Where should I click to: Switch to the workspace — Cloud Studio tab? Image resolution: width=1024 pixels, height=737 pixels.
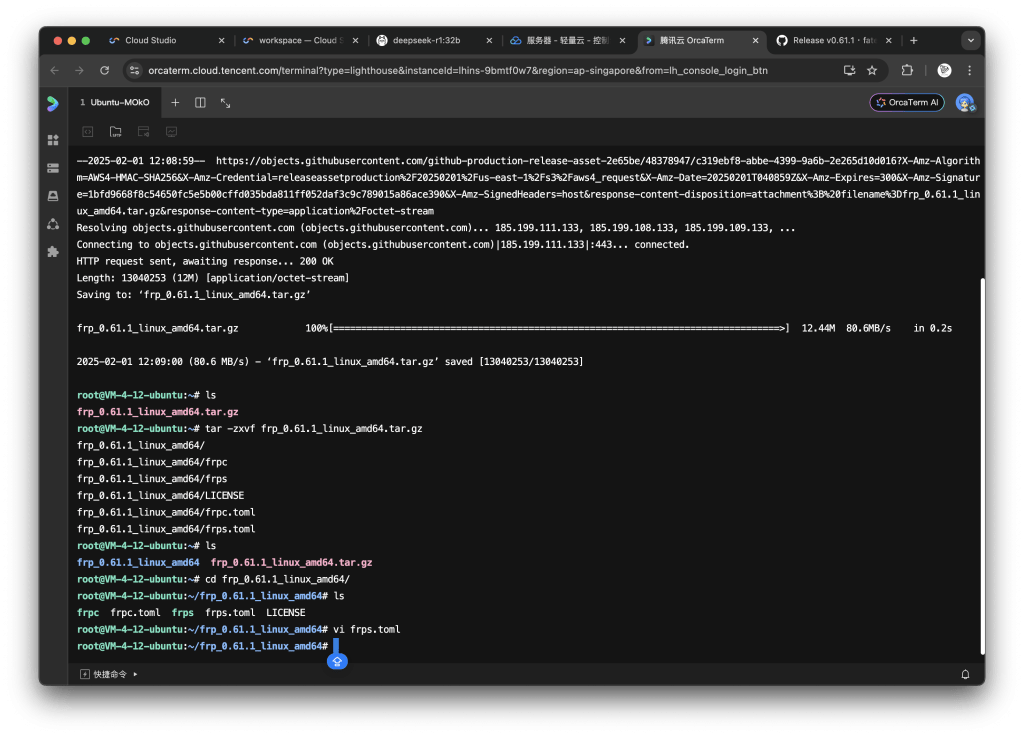(301, 40)
